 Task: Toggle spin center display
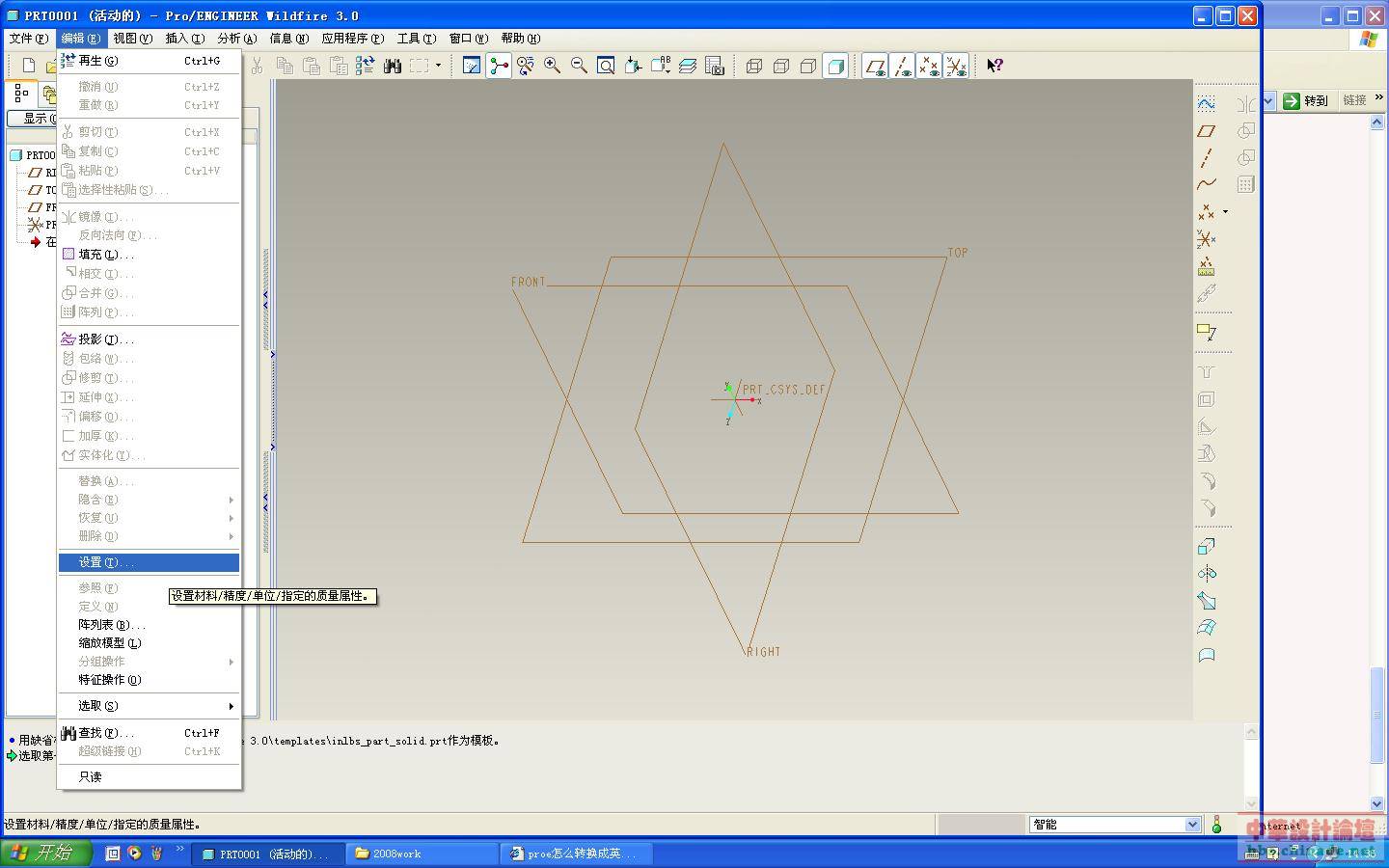tap(499, 66)
